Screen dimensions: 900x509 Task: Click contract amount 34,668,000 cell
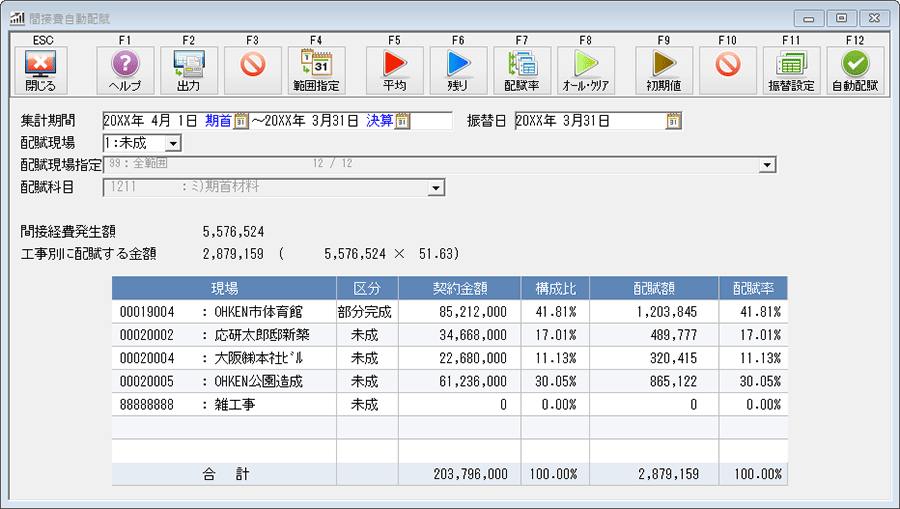click(460, 335)
